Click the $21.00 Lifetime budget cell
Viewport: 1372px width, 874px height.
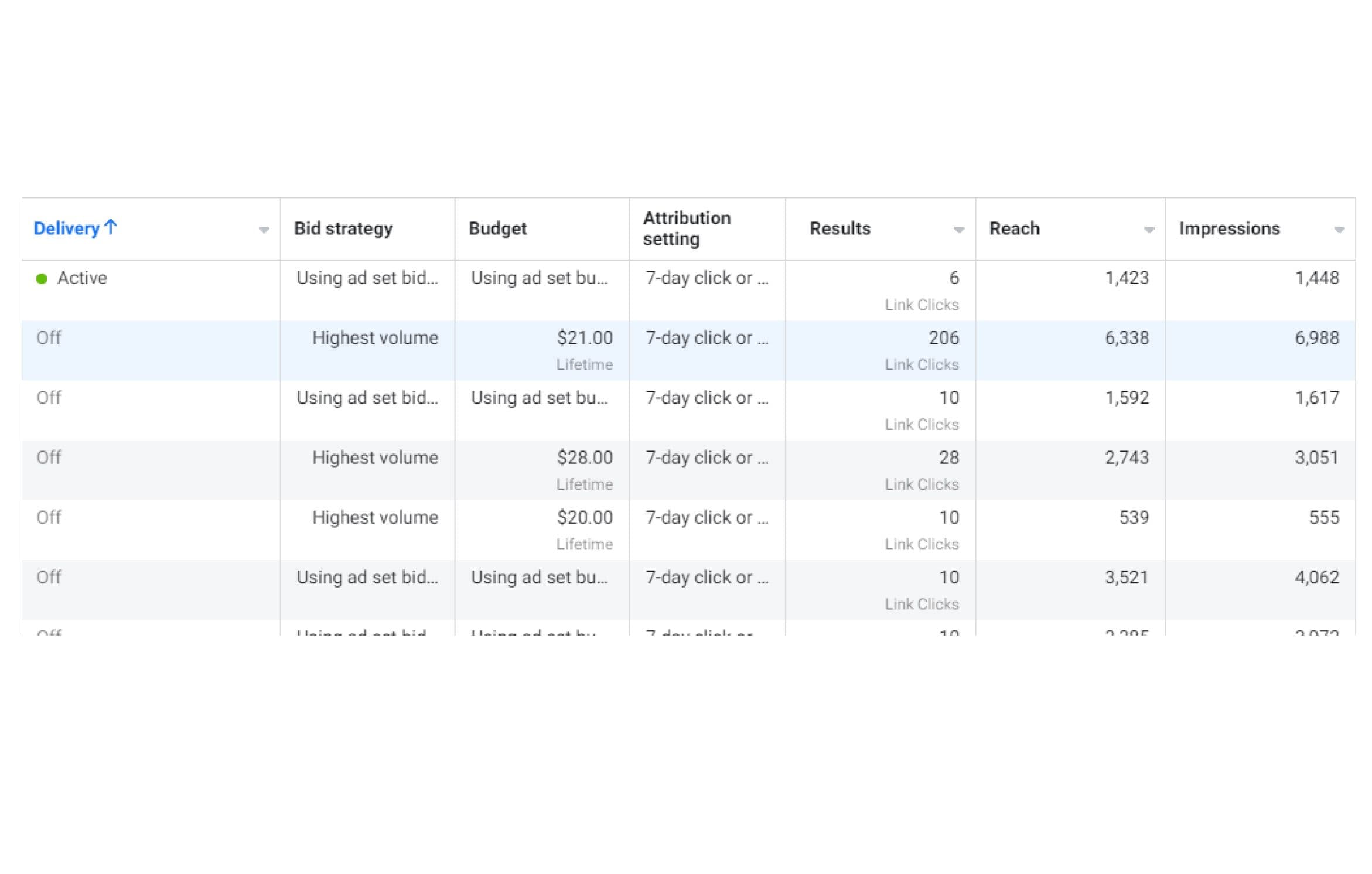(x=542, y=350)
